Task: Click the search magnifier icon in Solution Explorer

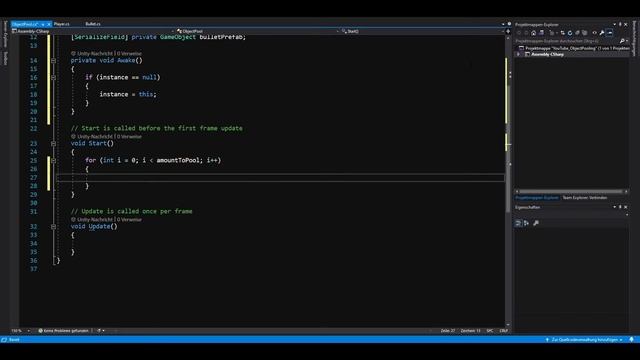Action: 622,41
